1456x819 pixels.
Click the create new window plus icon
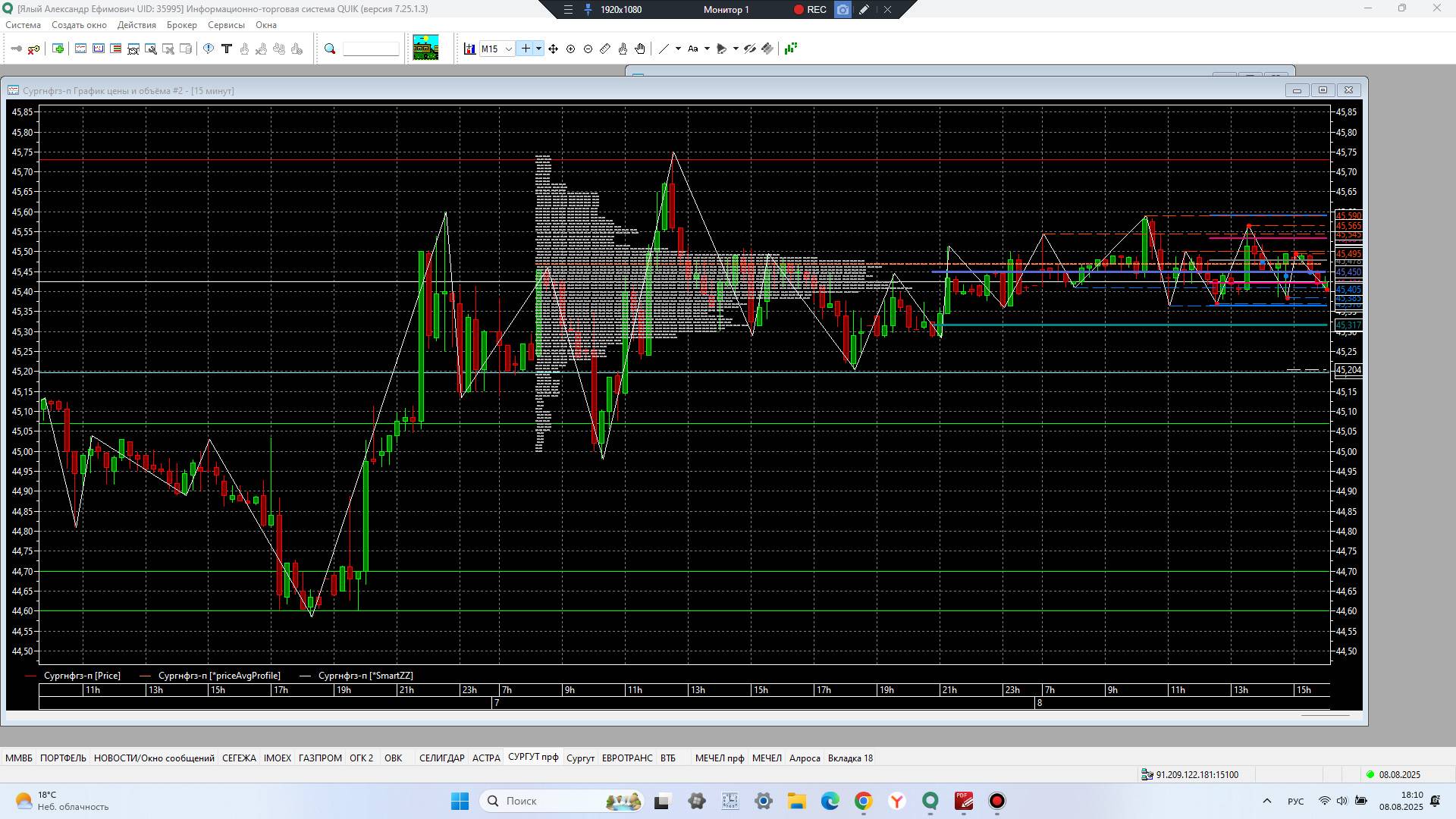[58, 49]
